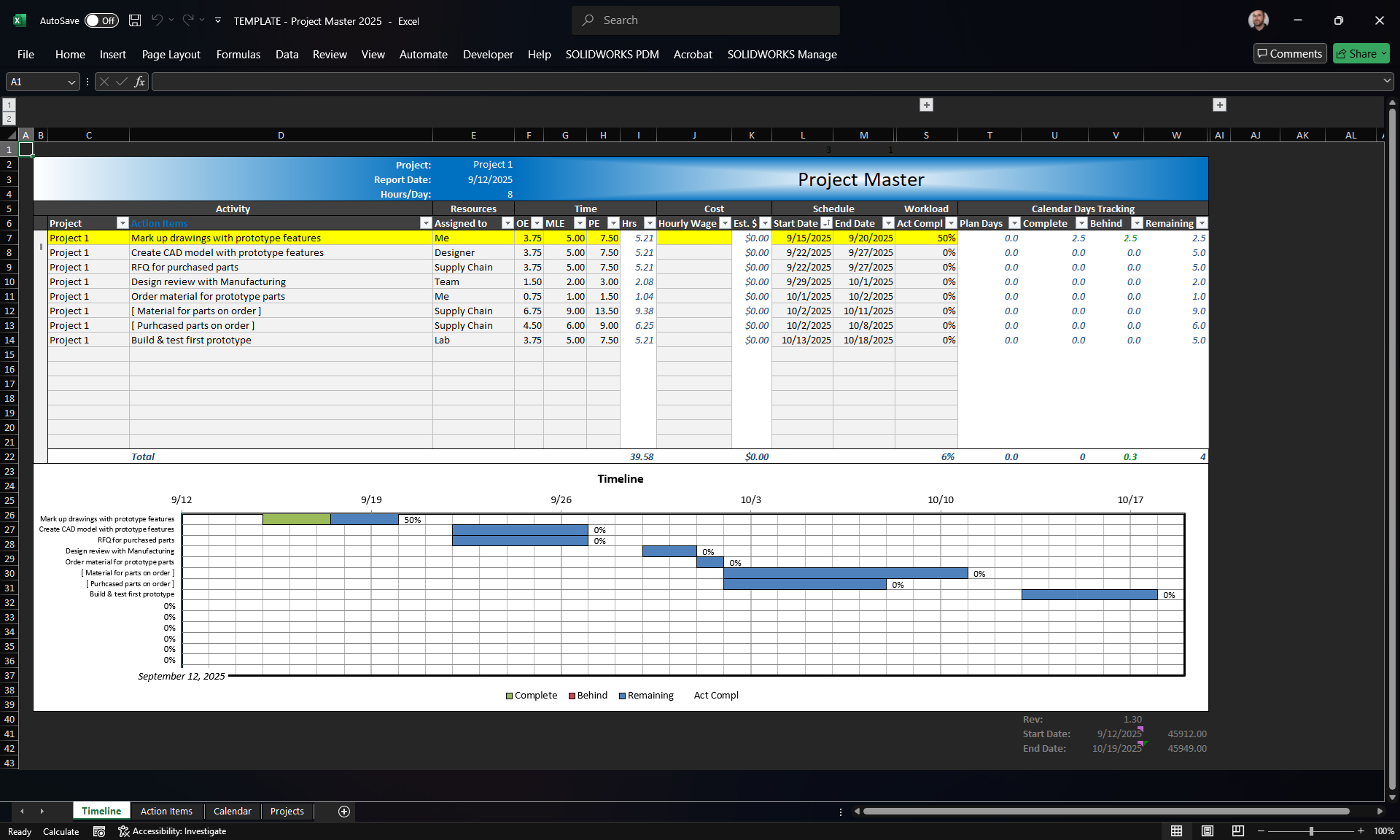Switch to Page Layout view icon
The width and height of the screenshot is (1400, 840).
coord(1207,831)
